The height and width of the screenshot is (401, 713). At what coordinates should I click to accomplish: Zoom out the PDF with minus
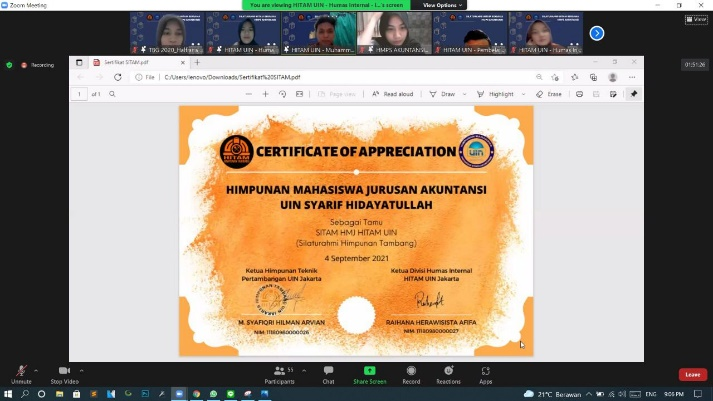pos(248,94)
